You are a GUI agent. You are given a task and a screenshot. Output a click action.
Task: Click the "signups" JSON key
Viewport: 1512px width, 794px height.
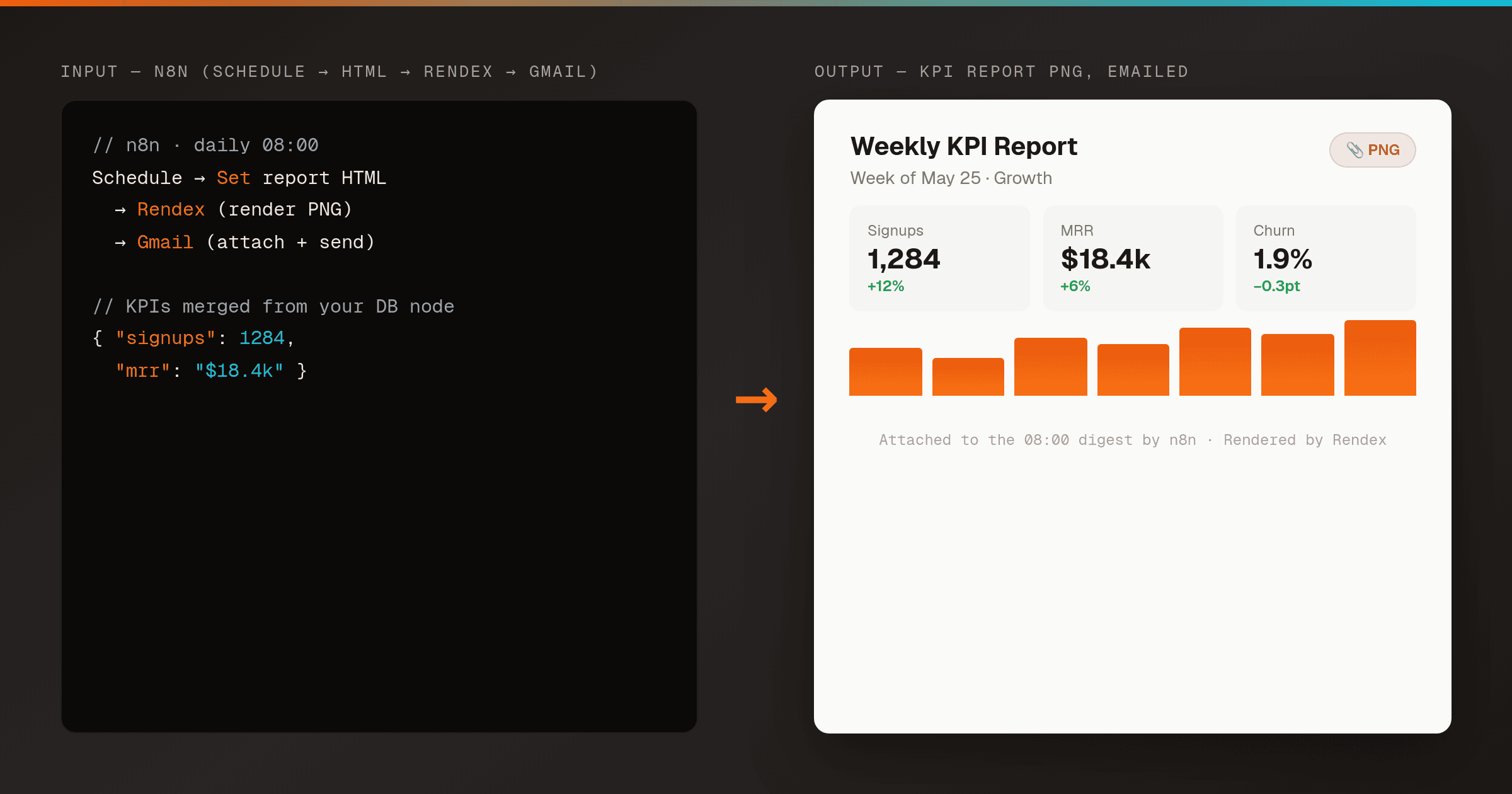coord(166,339)
